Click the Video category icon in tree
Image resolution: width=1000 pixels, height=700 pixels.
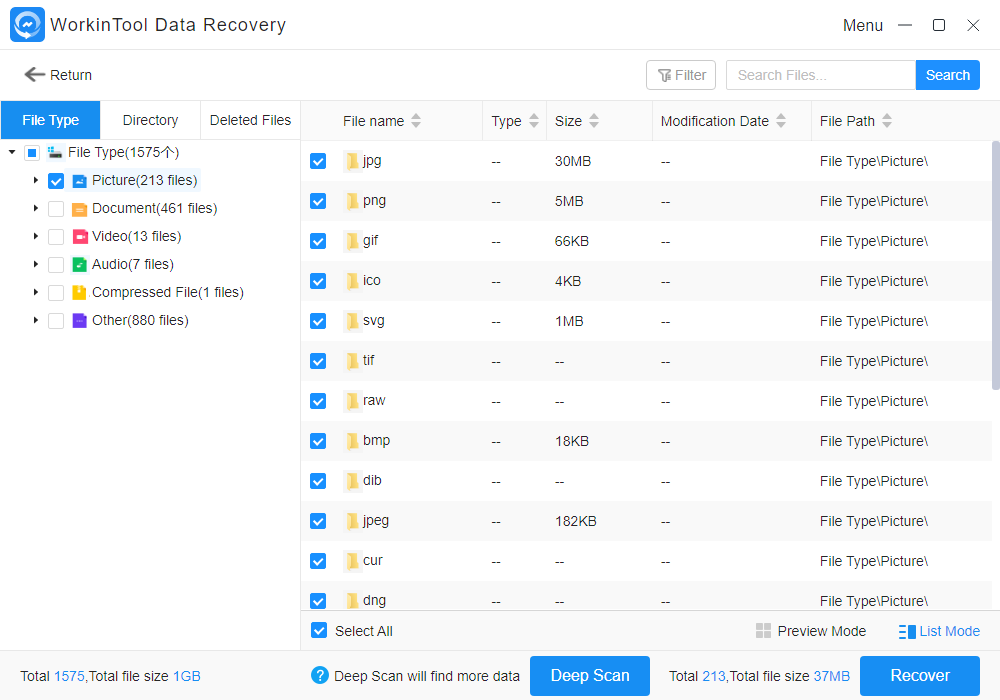tap(79, 237)
